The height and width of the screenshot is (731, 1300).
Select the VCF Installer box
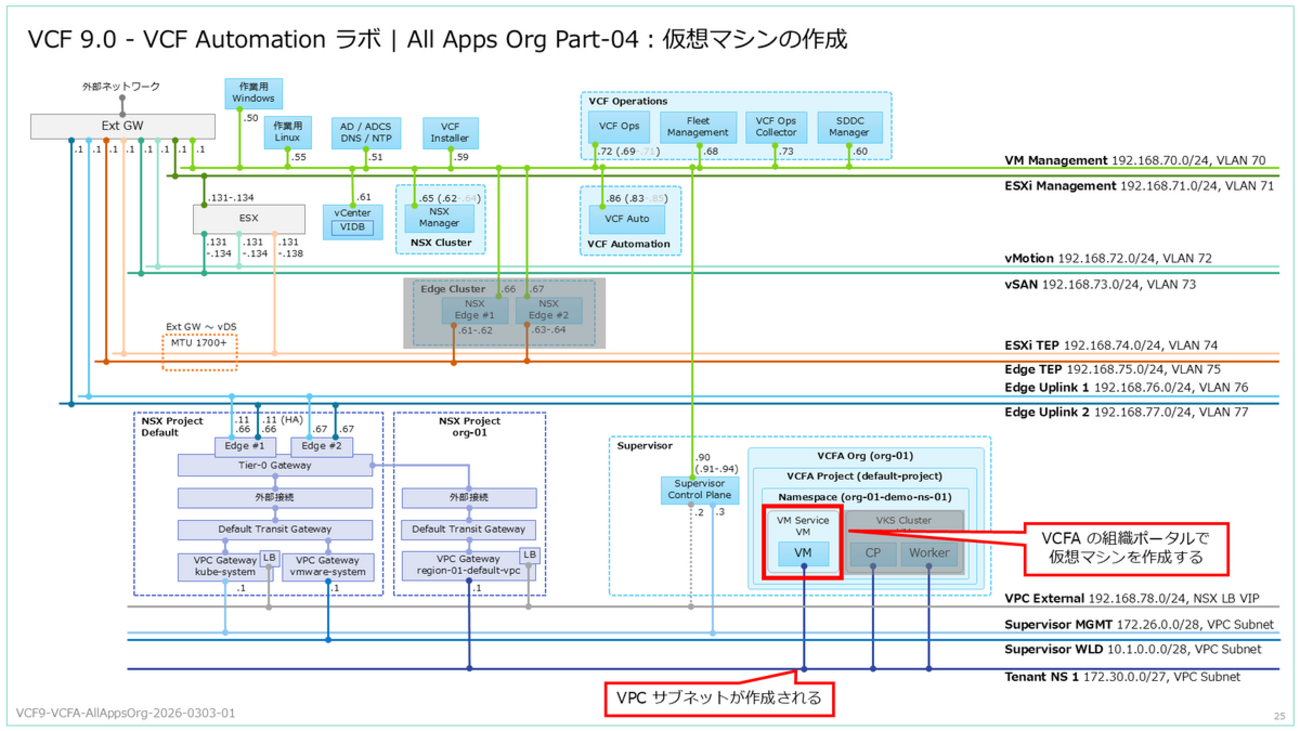tap(449, 133)
